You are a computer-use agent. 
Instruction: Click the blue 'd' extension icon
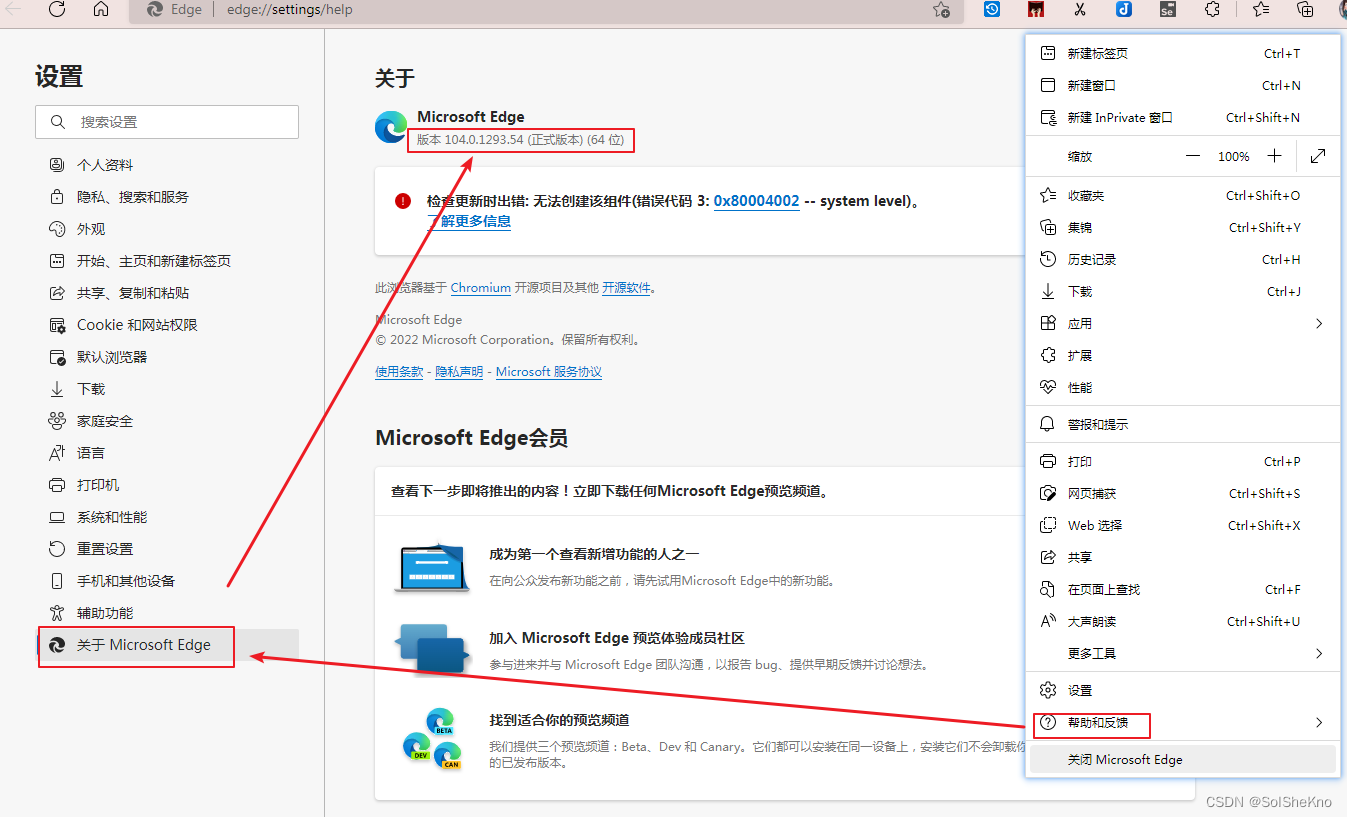tap(1124, 9)
